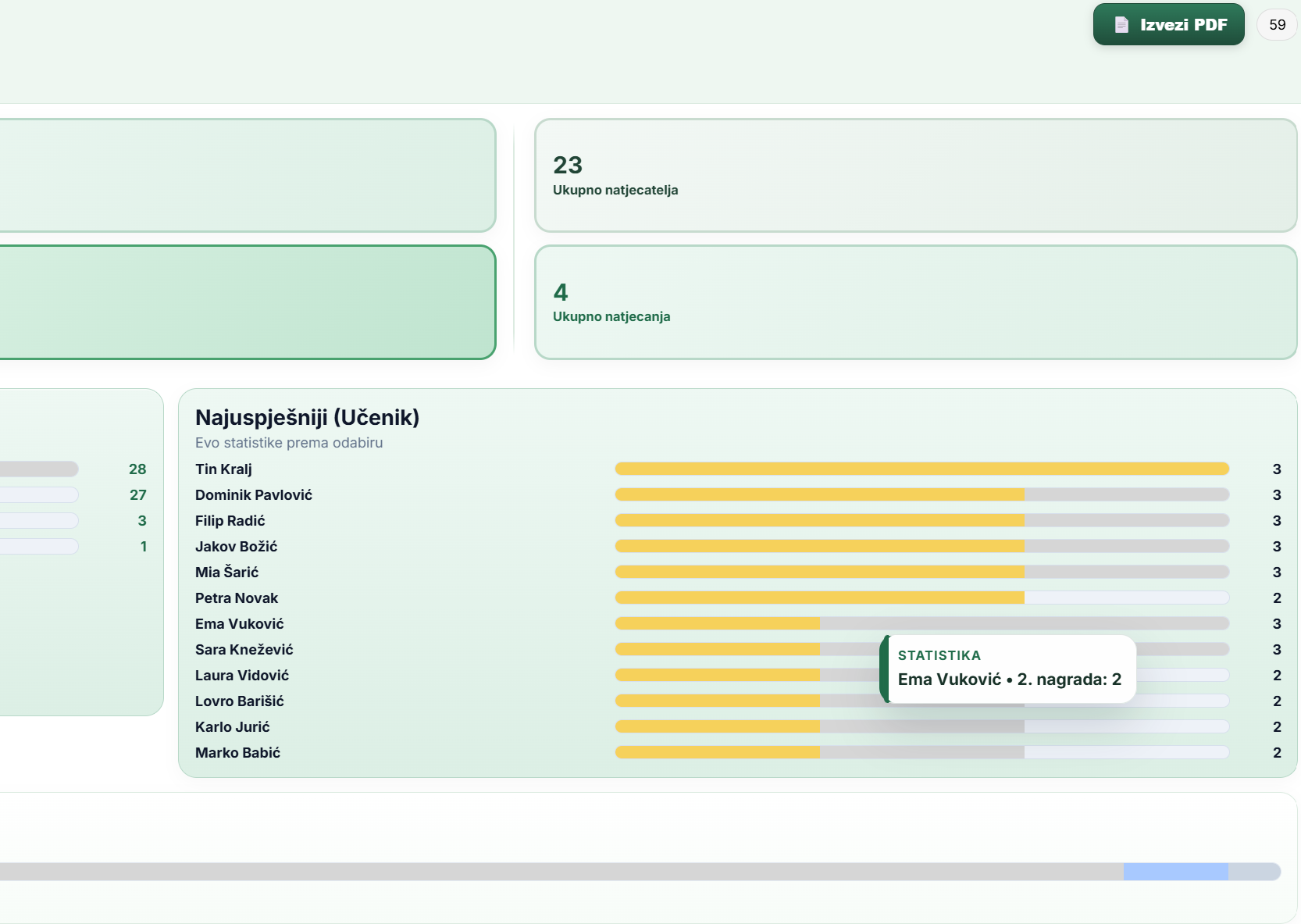Viewport: 1301px width, 924px height.
Task: Click Tin Kralj's progress bar
Action: click(921, 469)
